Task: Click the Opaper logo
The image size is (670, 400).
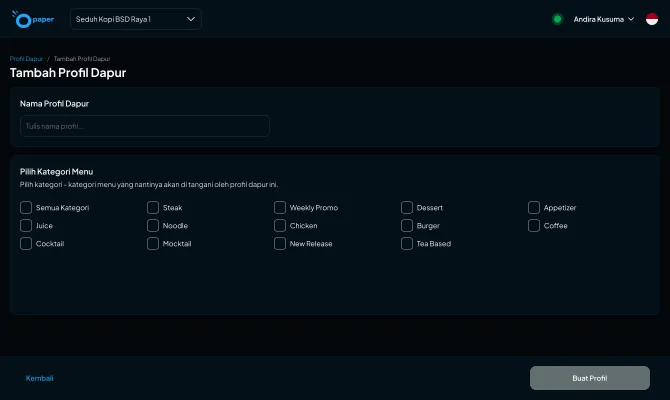Action: 33,19
